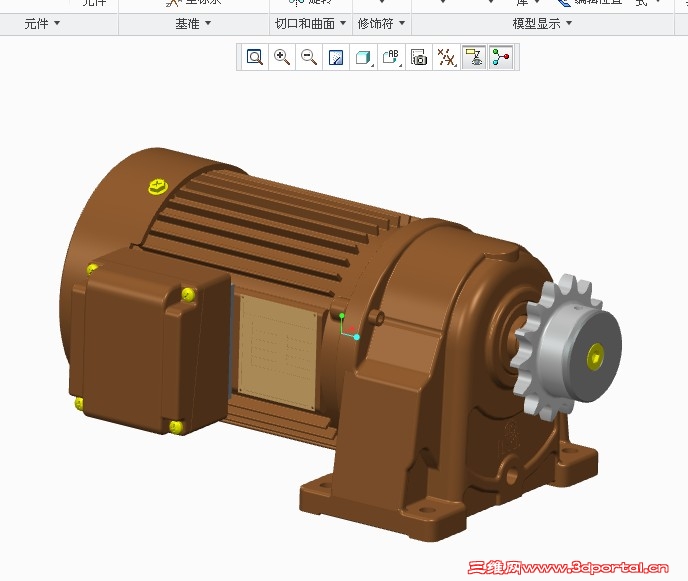
Task: Select the coordinate system marker on the model
Action: point(349,327)
